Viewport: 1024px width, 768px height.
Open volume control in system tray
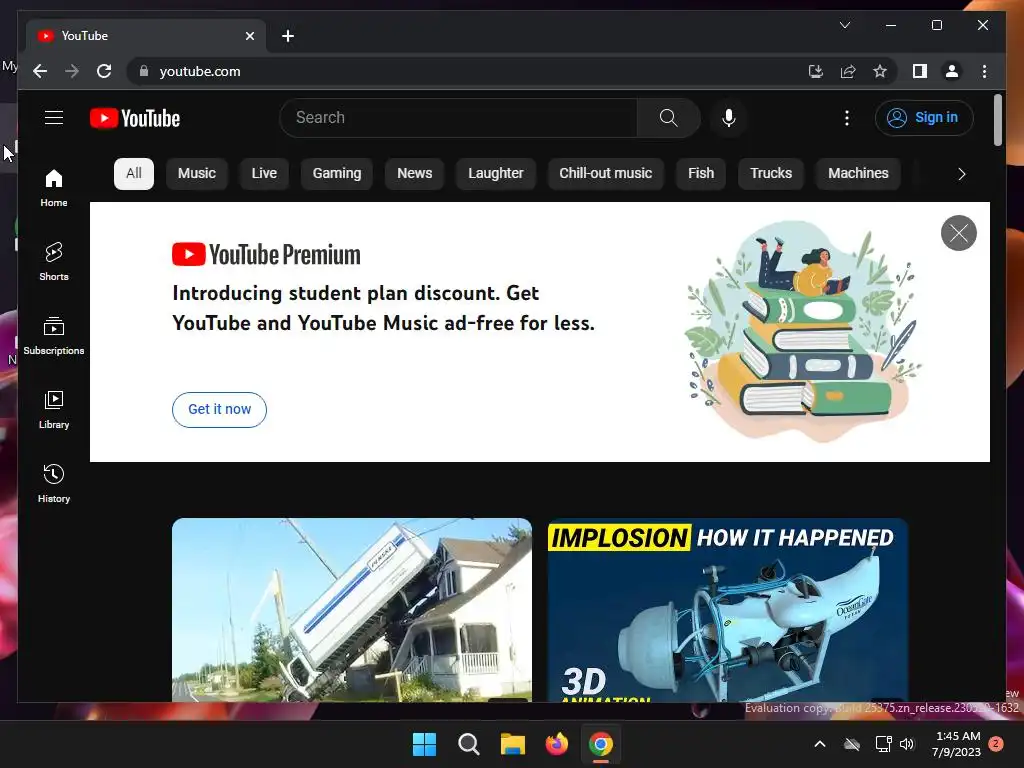pos(907,744)
